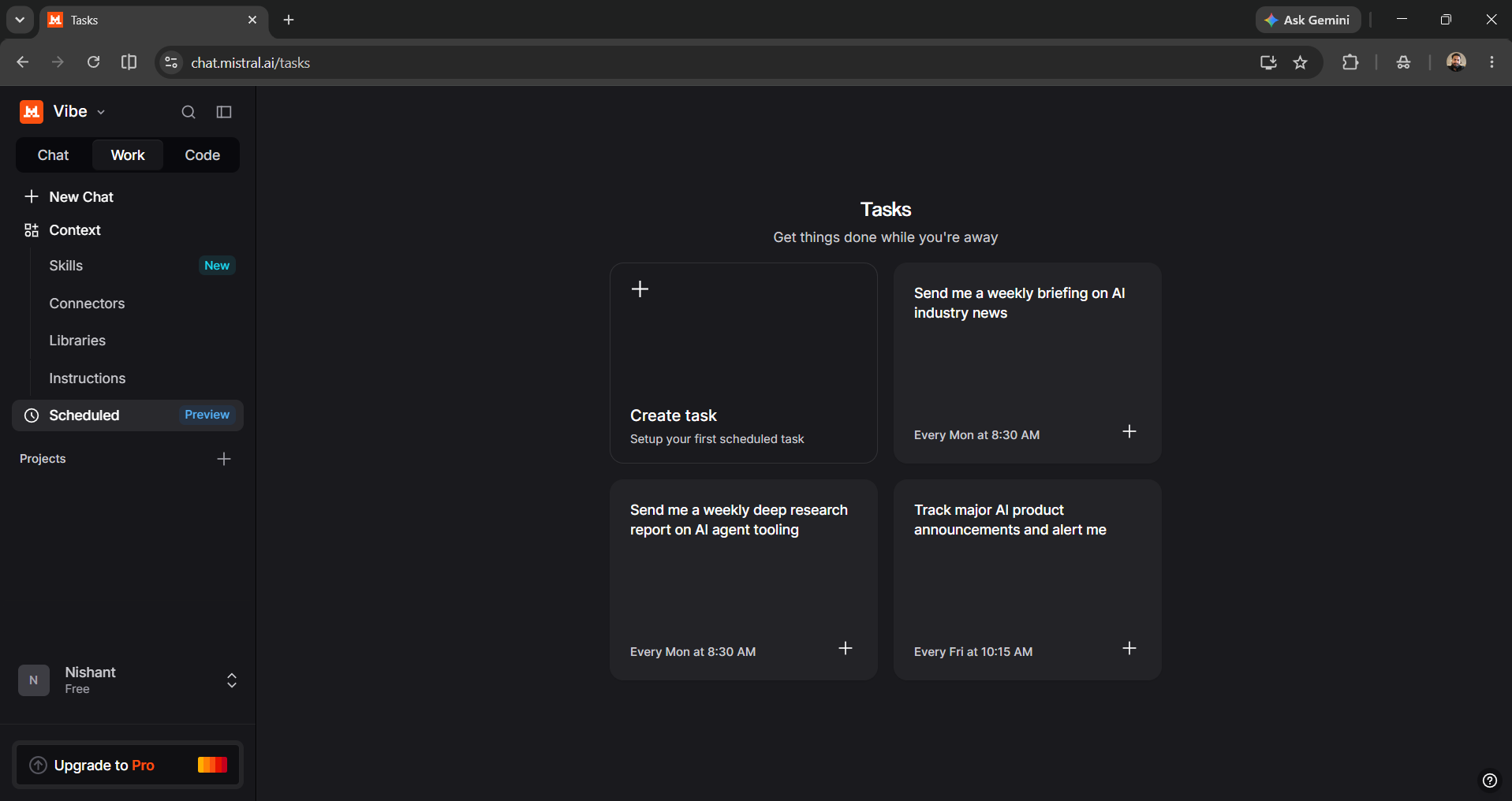Open the help question mark icon
This screenshot has height=801, width=1512.
click(x=1490, y=781)
